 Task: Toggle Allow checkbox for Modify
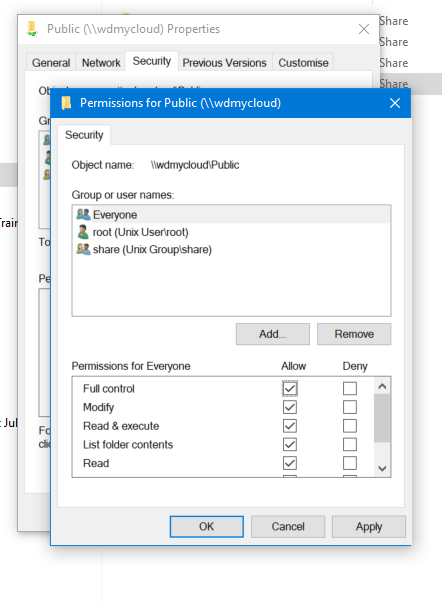(290, 407)
